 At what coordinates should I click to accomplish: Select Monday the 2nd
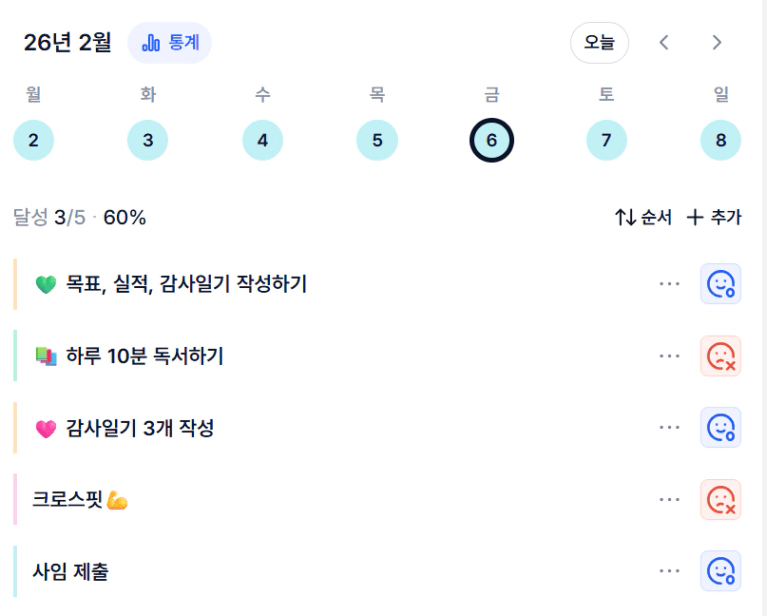tap(33, 140)
